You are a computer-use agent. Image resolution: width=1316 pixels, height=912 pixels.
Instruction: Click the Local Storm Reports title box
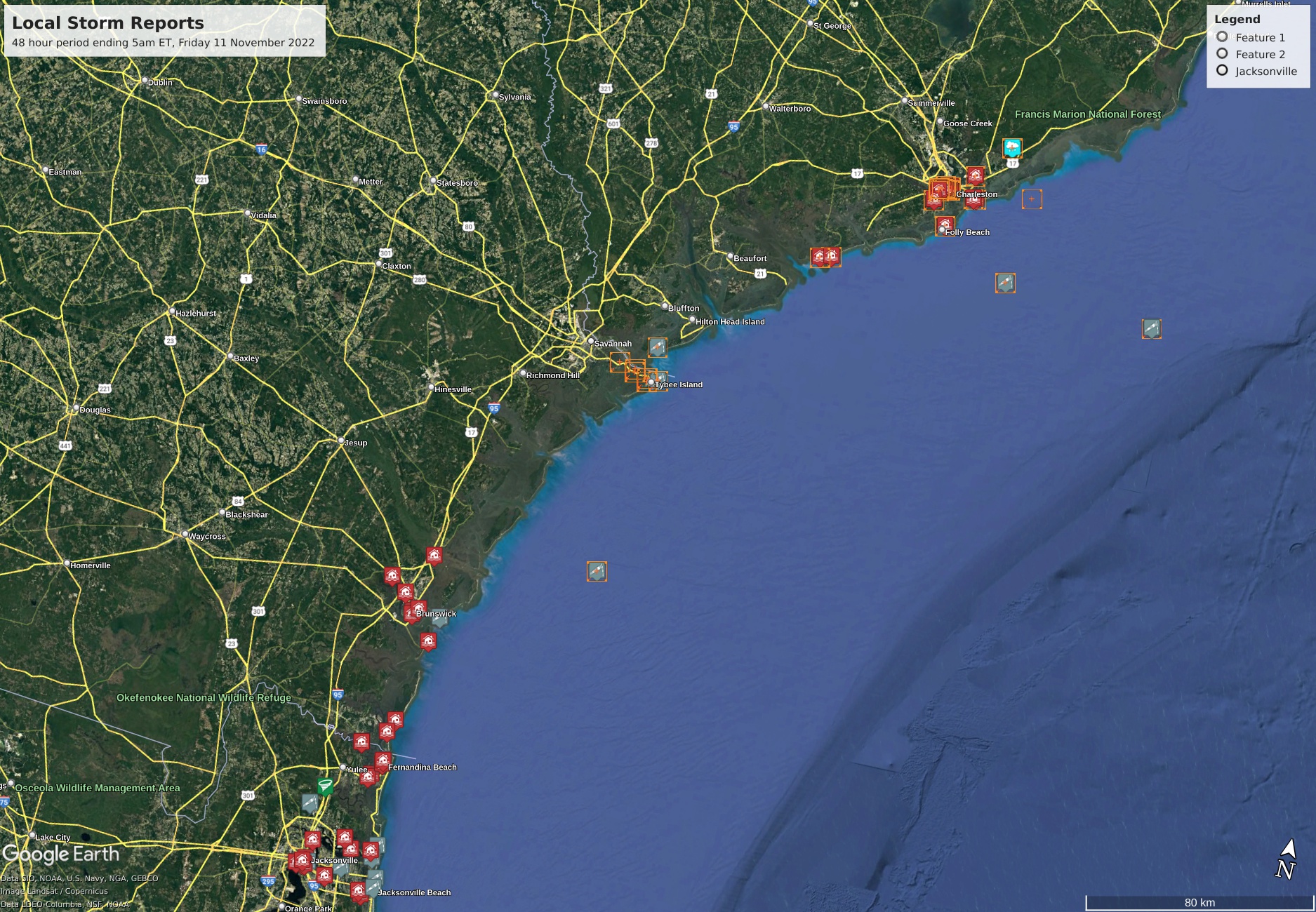pyautogui.click(x=164, y=31)
